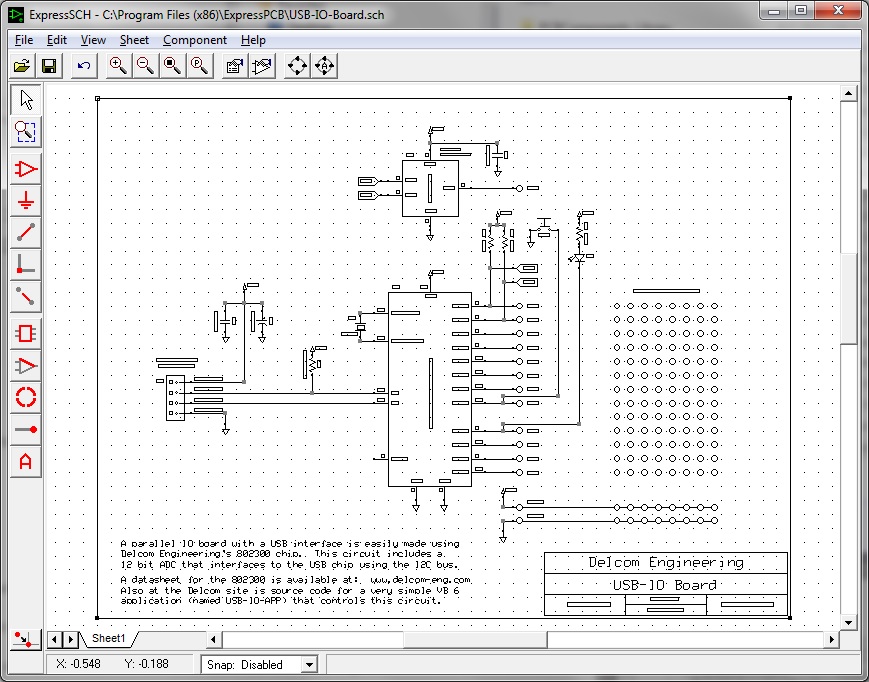
Task: Select the text placement tool
Action: (25, 463)
